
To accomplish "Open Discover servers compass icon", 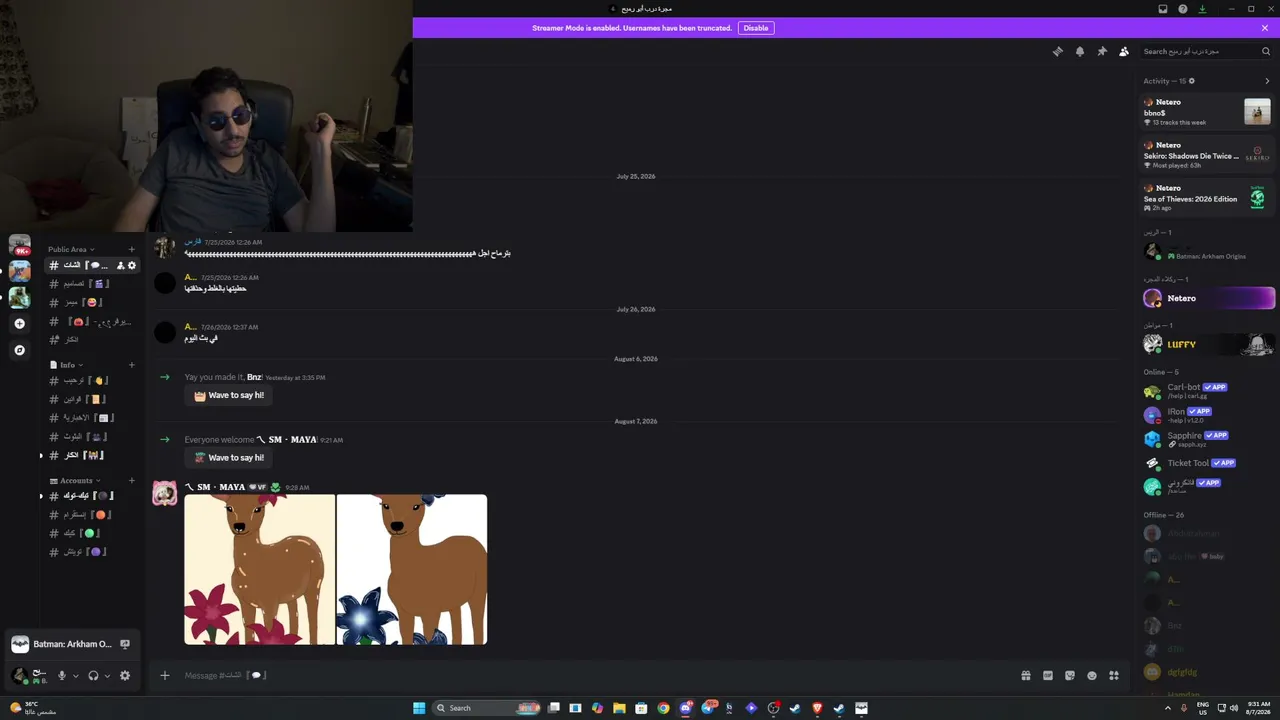I will pos(20,350).
